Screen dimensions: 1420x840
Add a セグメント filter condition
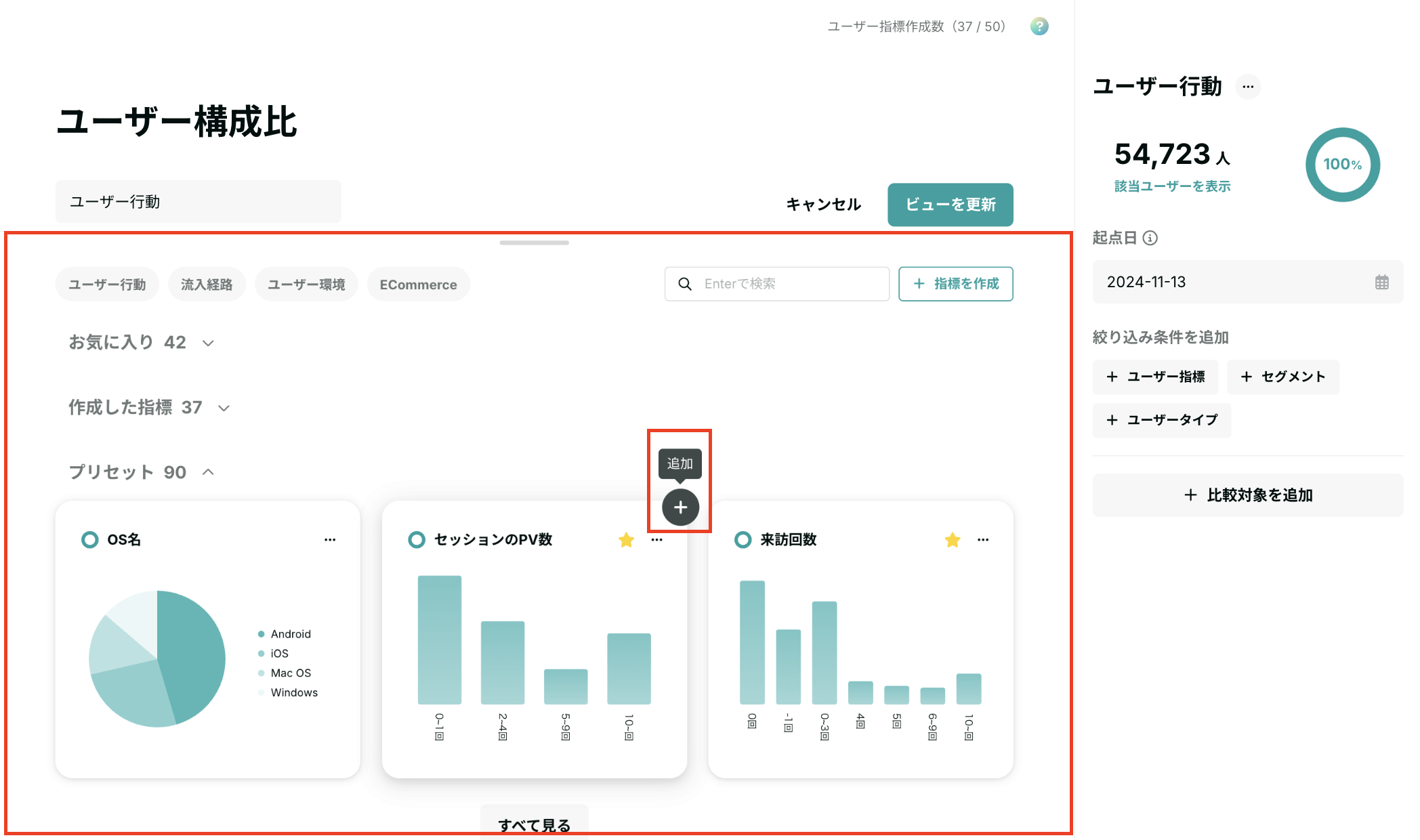coord(1283,377)
